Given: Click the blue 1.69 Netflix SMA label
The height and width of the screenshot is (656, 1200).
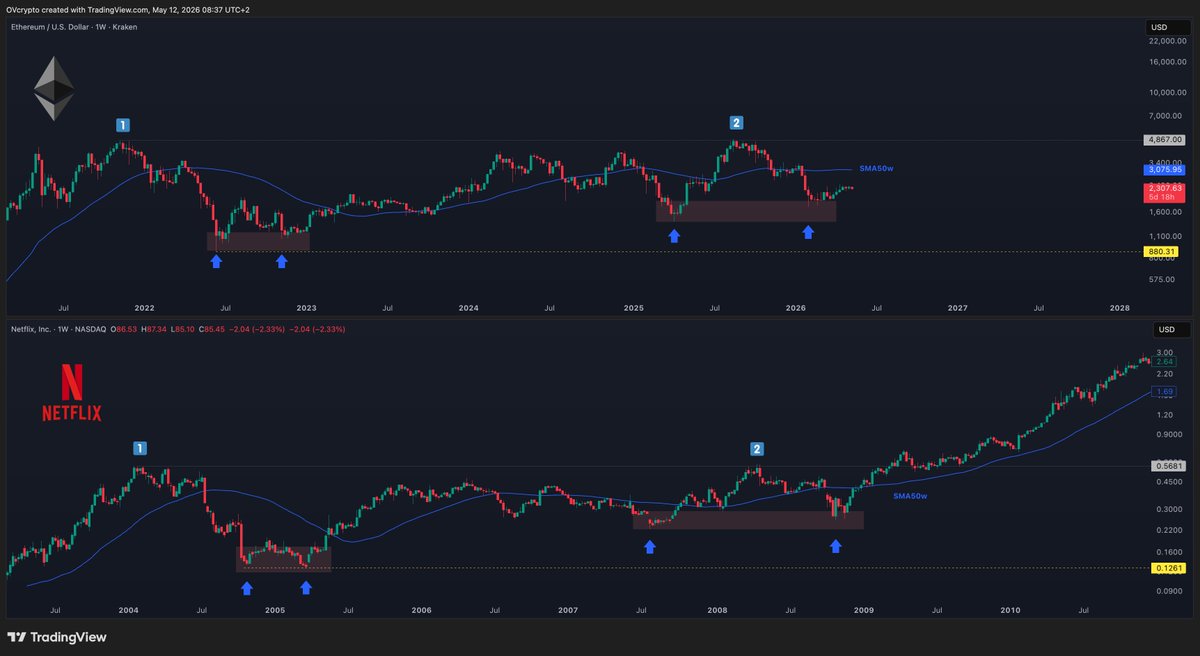Looking at the screenshot, I should [x=1166, y=391].
